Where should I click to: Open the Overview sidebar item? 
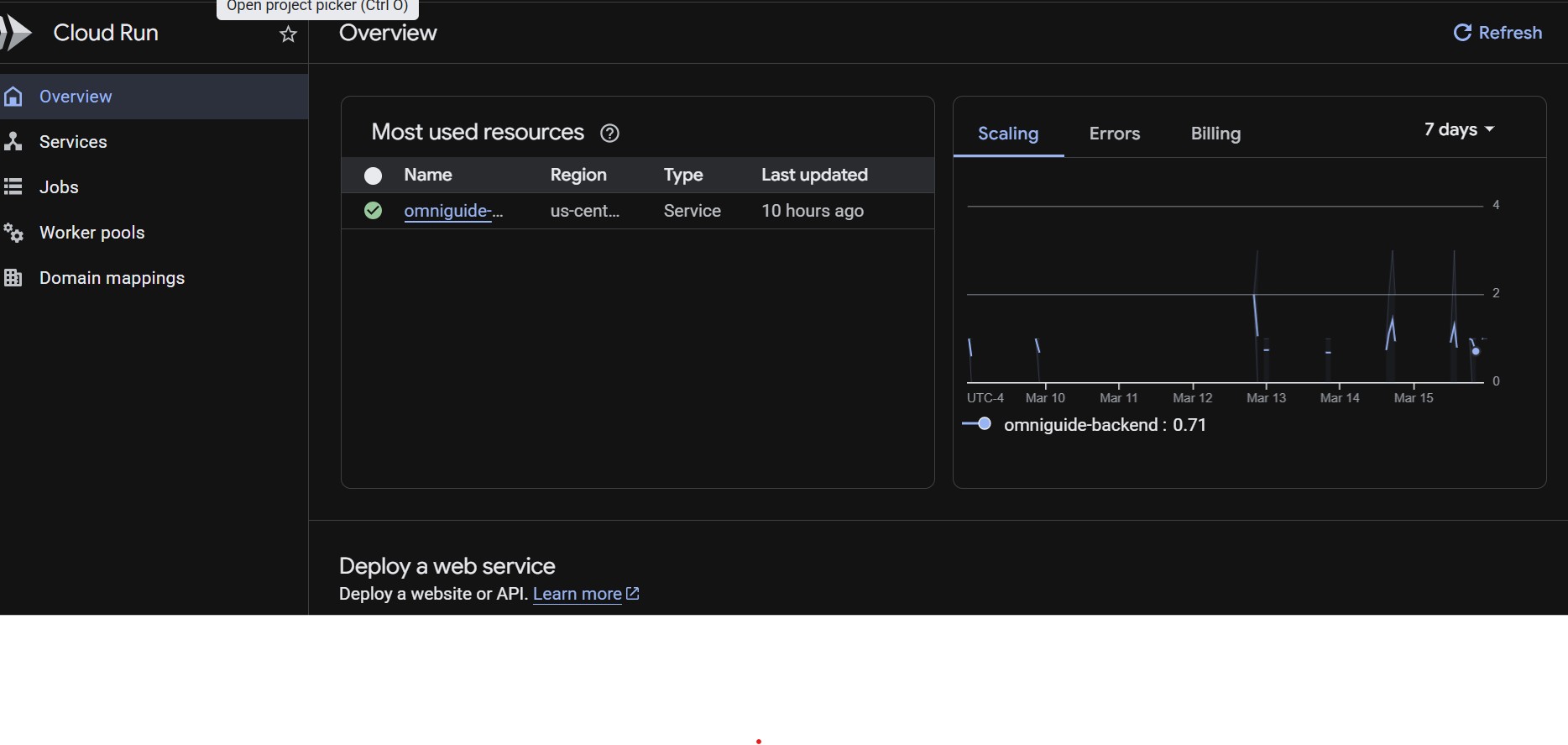coord(154,97)
